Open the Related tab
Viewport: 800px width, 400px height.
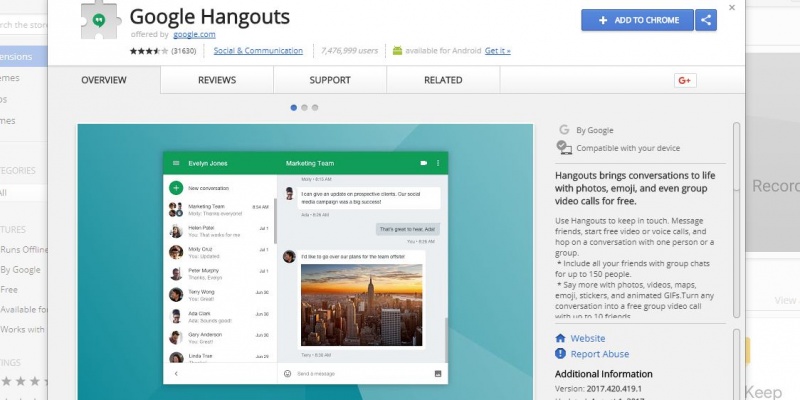tap(443, 80)
